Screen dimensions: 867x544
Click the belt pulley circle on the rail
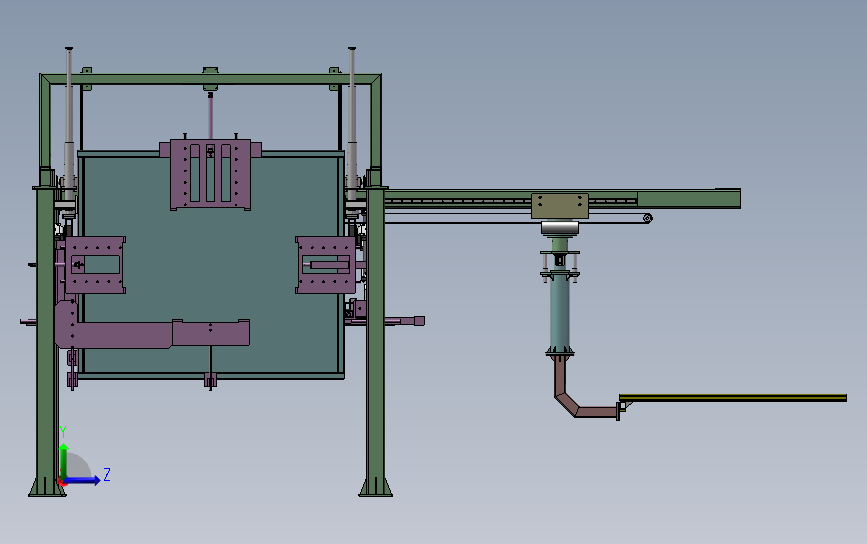click(647, 218)
